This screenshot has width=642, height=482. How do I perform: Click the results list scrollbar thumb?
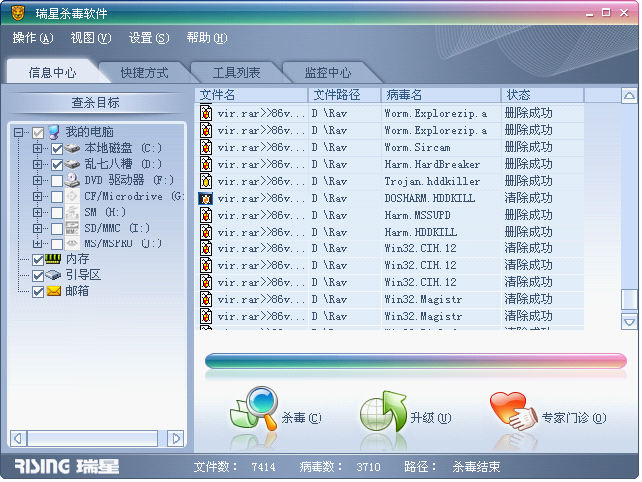(x=629, y=299)
